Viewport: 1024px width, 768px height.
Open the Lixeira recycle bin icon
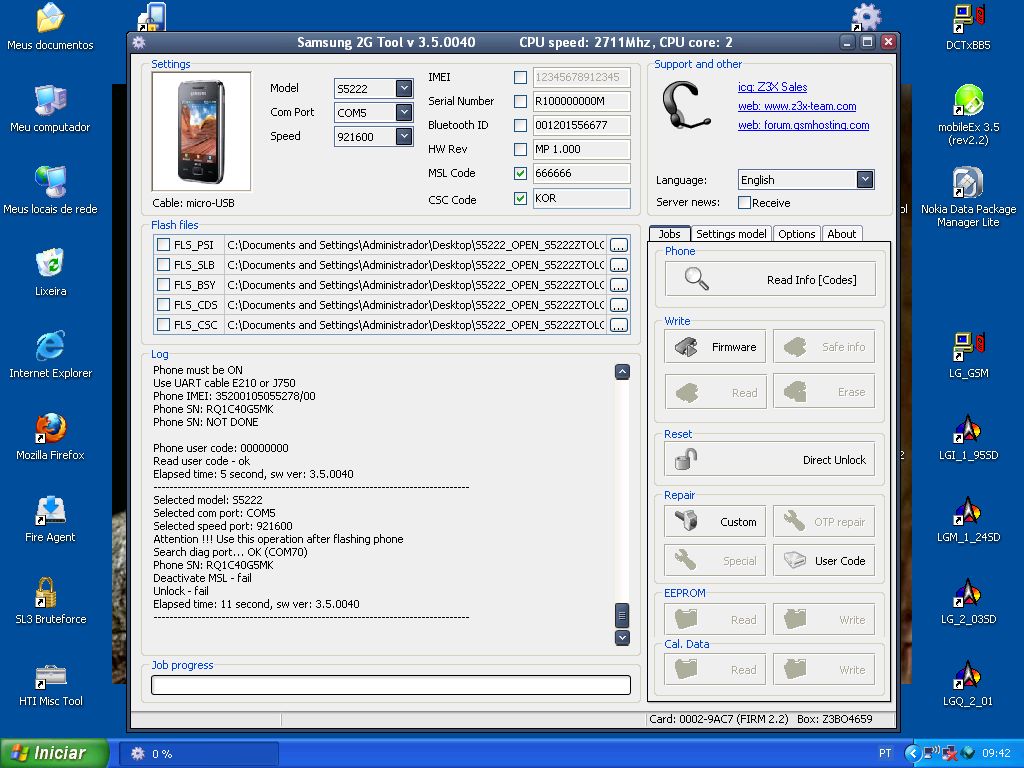tap(50, 273)
